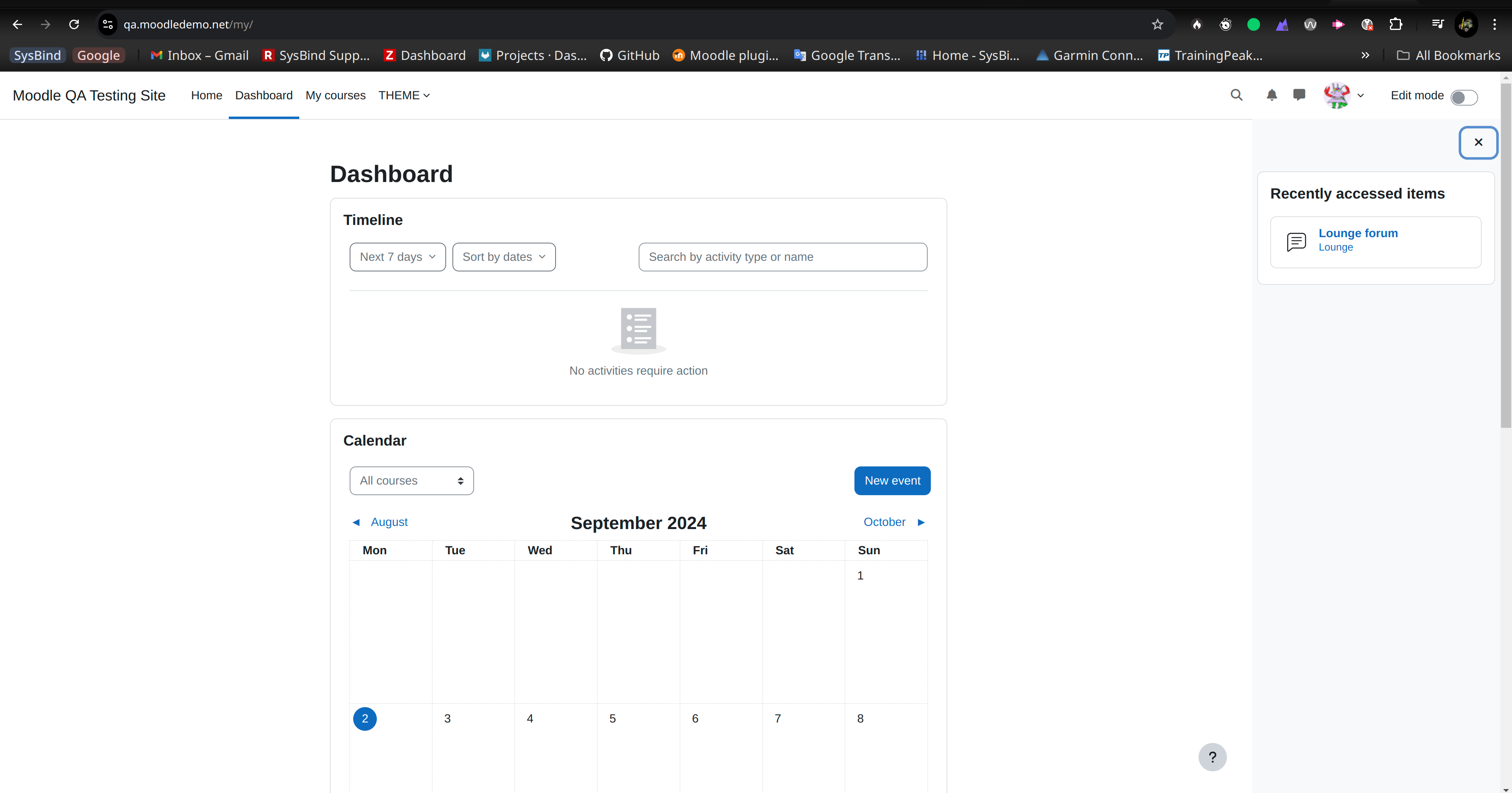Open the Google bookmark folder
This screenshot has height=793, width=1512.
(x=98, y=55)
